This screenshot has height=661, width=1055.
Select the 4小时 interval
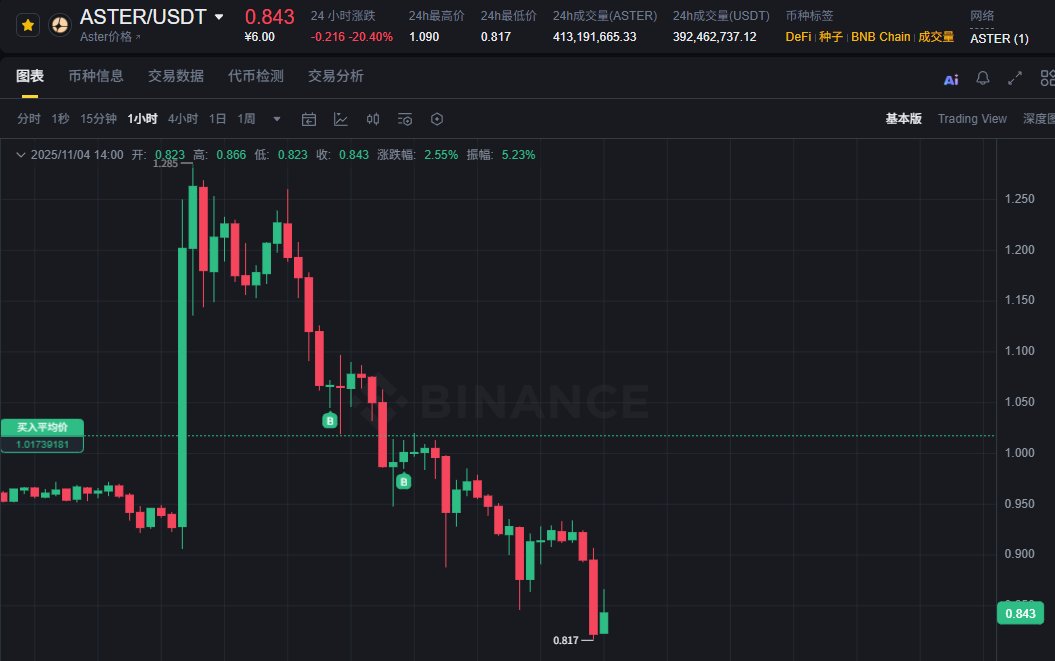click(183, 119)
